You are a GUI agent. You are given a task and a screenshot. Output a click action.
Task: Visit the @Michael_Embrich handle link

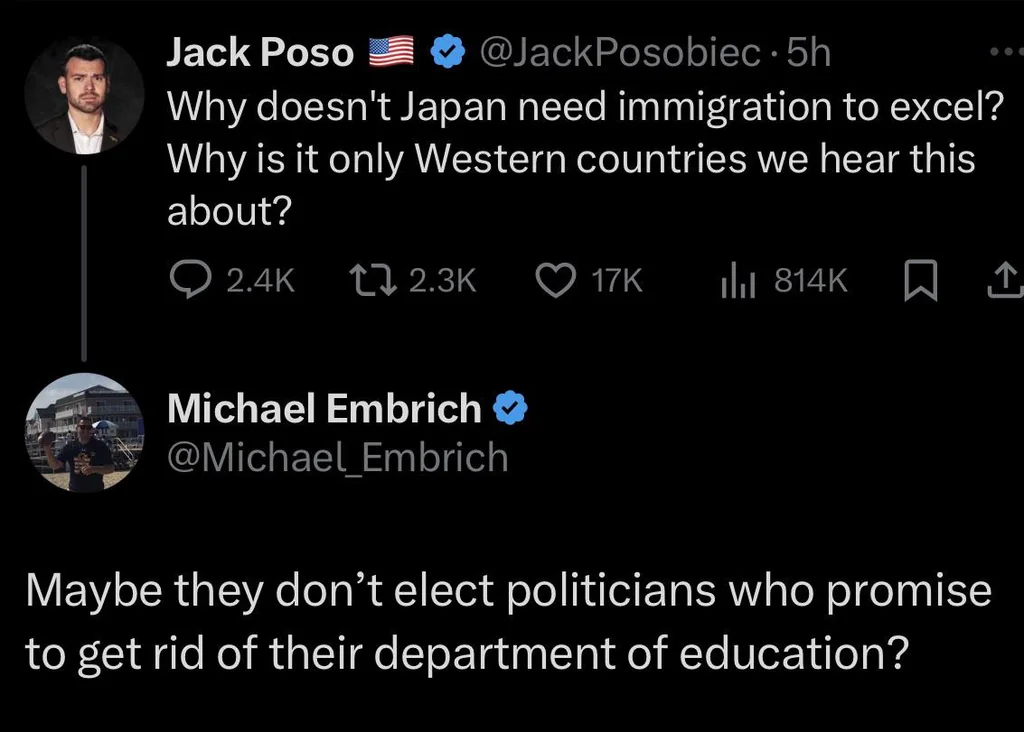coord(338,457)
